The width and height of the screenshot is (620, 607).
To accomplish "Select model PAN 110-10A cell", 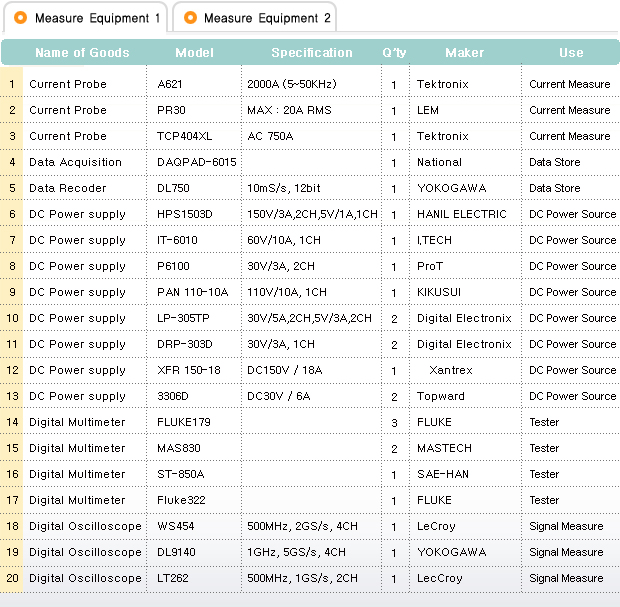I will click(193, 292).
